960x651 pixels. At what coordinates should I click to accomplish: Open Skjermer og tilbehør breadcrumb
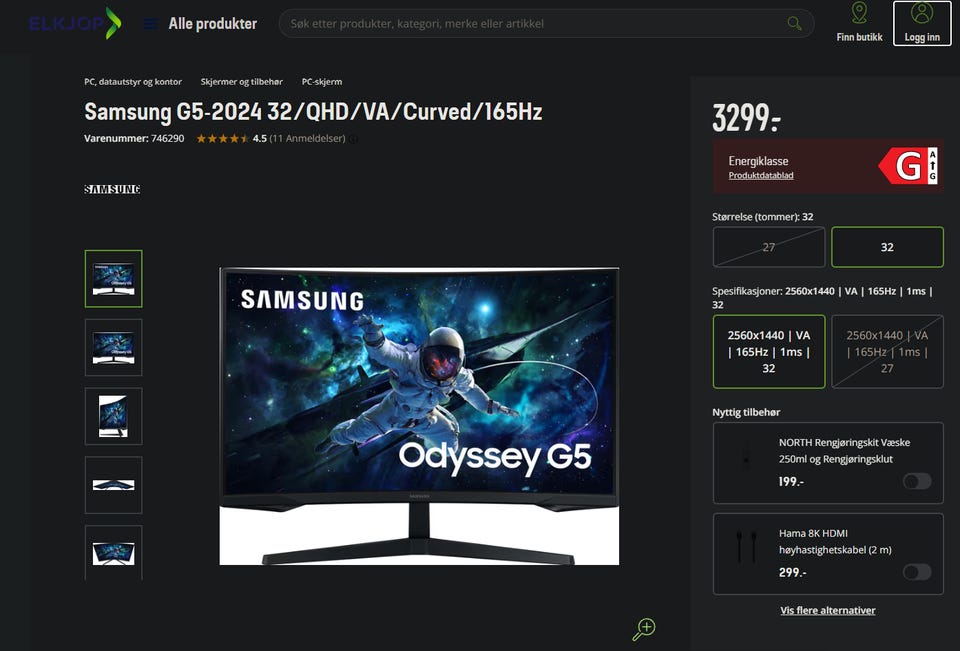(242, 81)
